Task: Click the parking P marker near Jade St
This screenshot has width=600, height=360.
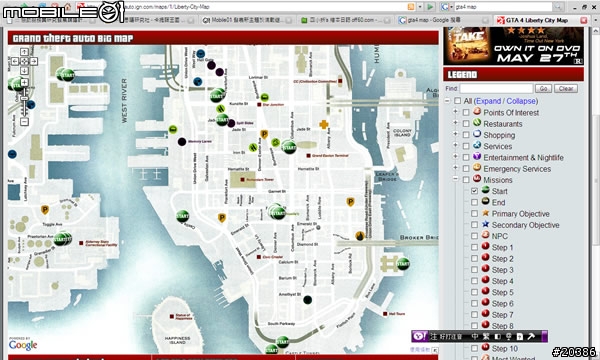Action: (264, 134)
